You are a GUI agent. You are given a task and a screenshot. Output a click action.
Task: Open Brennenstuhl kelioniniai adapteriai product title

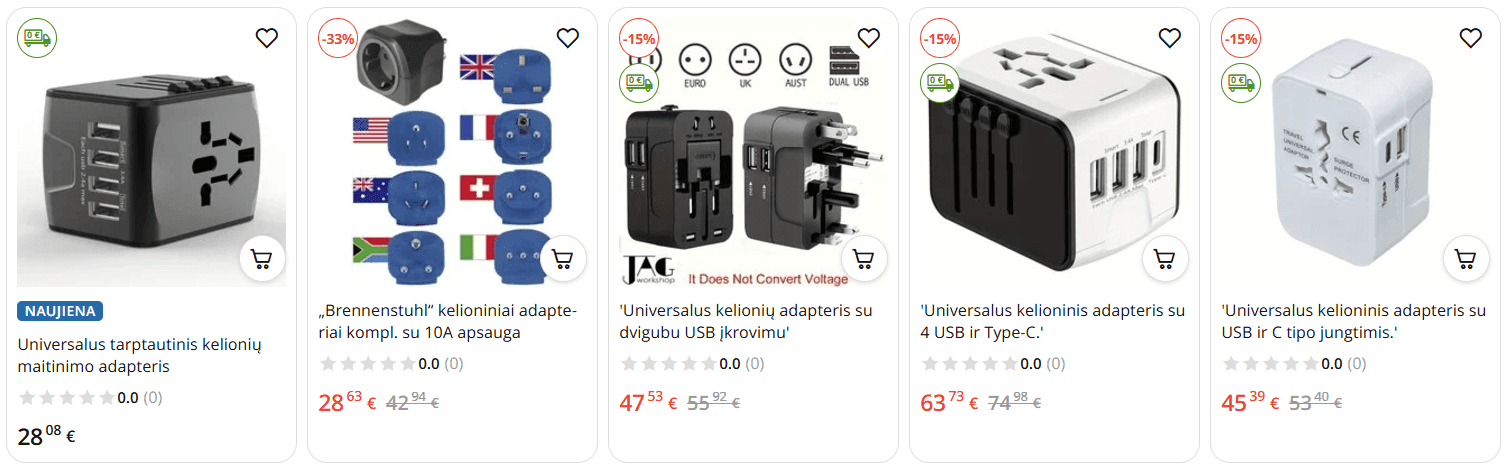point(448,321)
